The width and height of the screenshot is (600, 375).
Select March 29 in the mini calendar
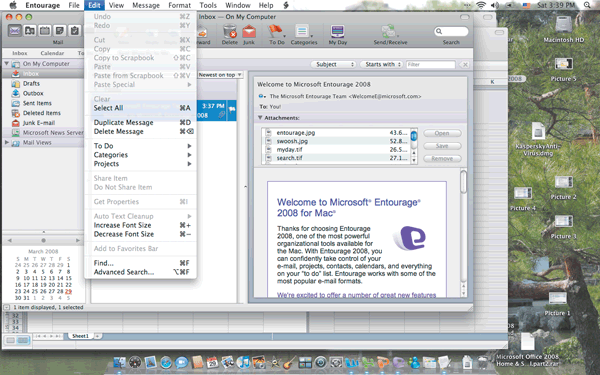click(x=68, y=291)
